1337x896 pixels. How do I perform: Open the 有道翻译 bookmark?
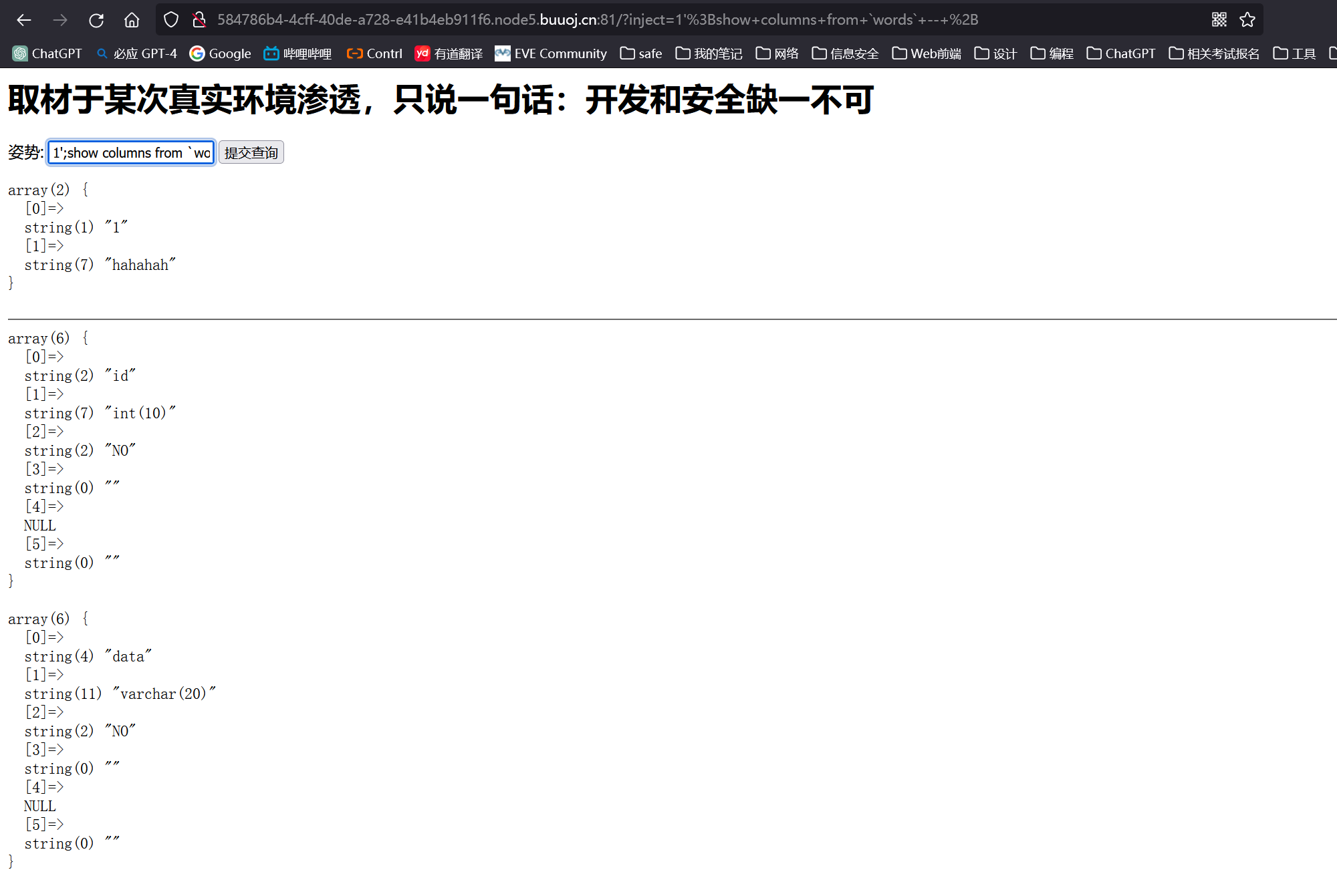click(x=449, y=53)
